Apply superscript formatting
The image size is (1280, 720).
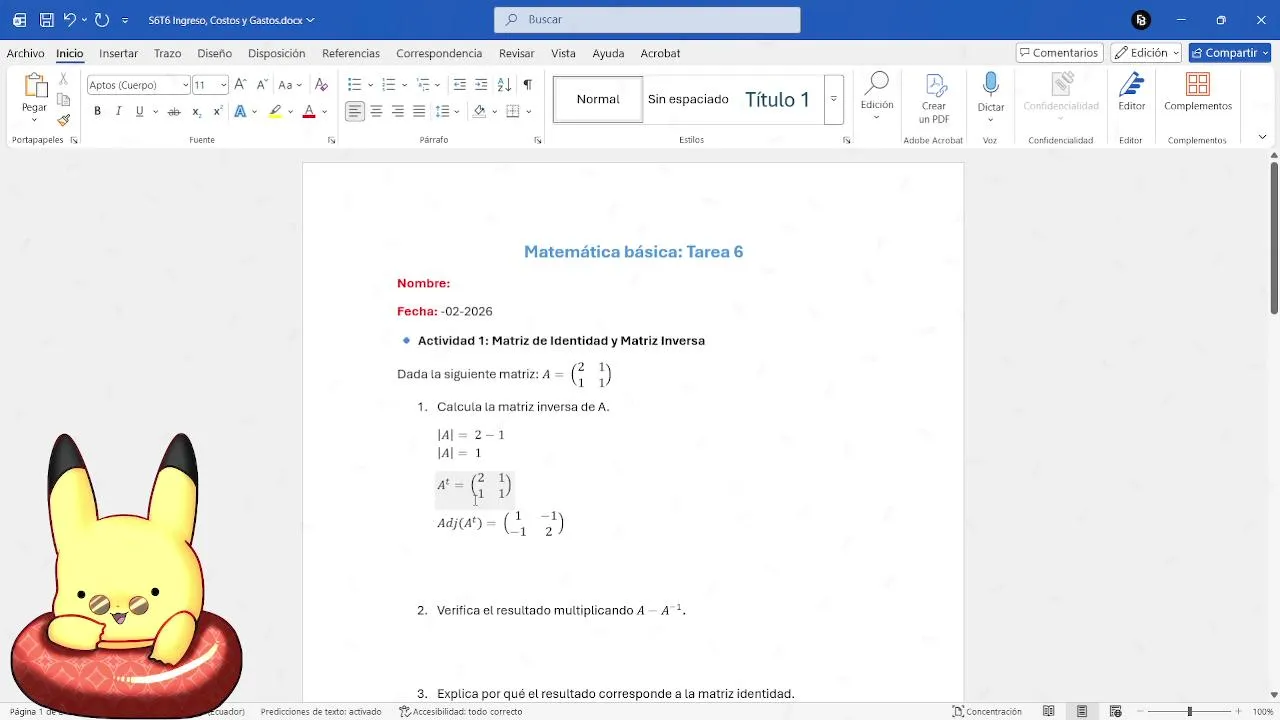click(x=218, y=112)
